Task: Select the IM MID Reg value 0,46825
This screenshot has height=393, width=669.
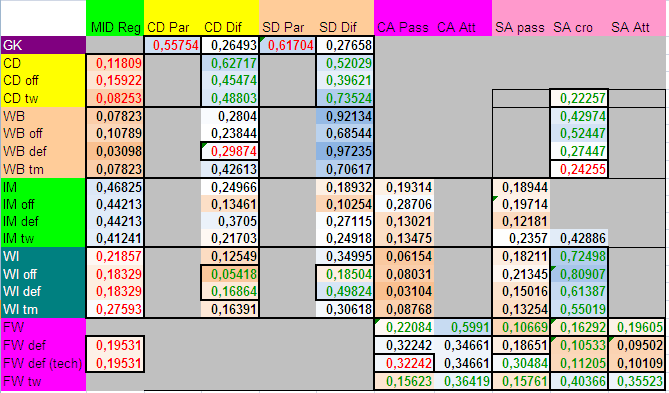Action: [115, 187]
